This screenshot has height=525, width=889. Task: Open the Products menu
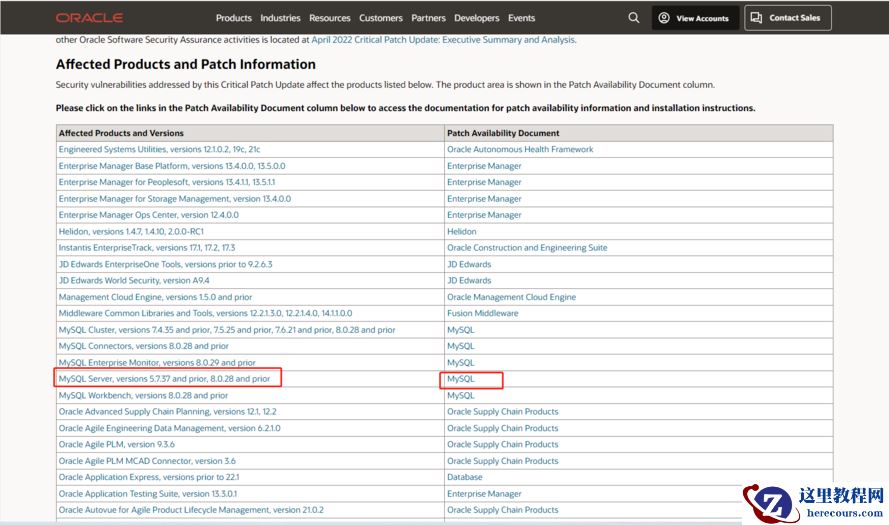pyautogui.click(x=234, y=18)
